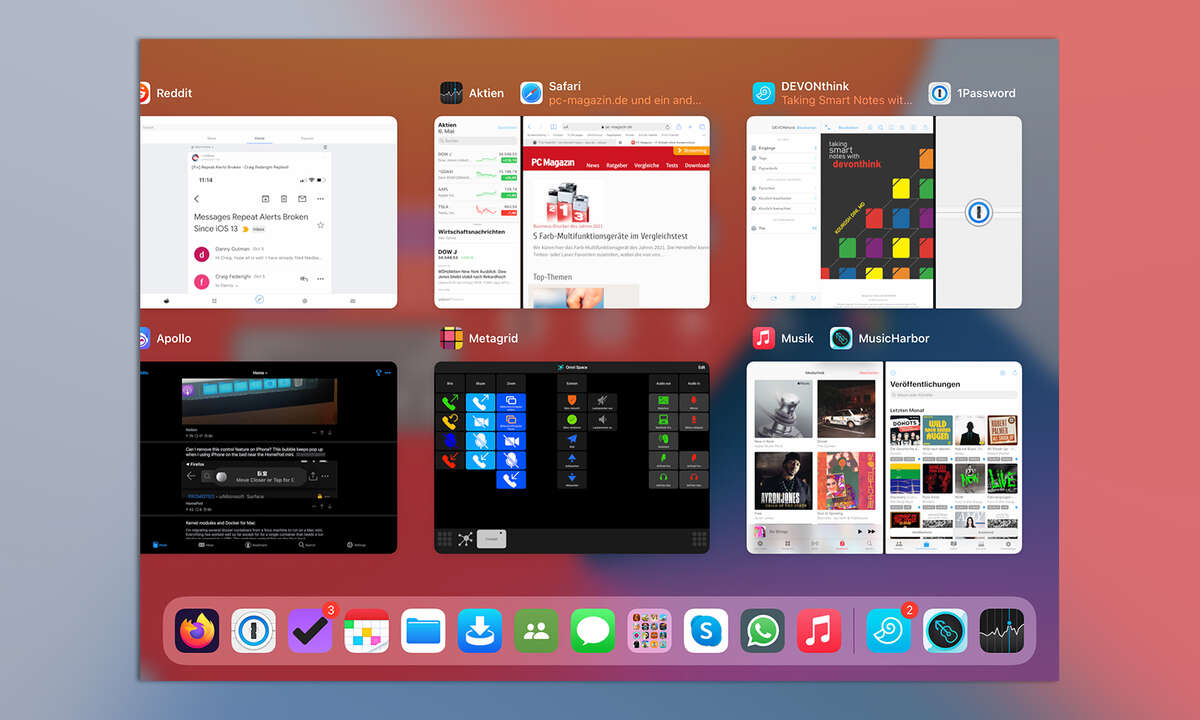This screenshot has height=720, width=1200.
Task: Select the Ratgeber tab in PC Magazin page
Action: [x=619, y=165]
